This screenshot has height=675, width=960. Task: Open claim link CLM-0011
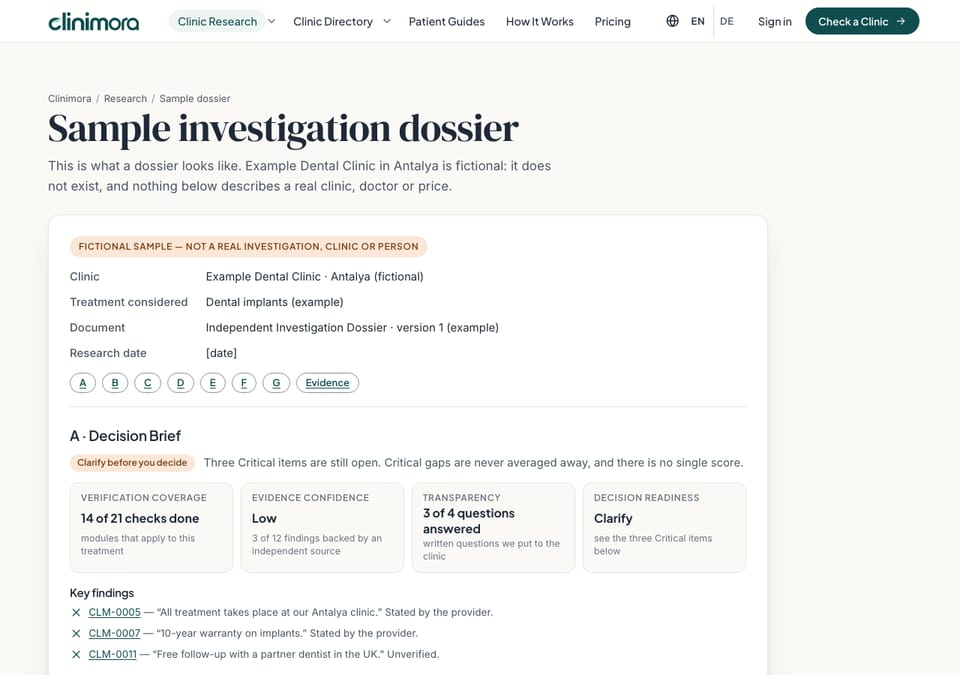click(x=113, y=654)
